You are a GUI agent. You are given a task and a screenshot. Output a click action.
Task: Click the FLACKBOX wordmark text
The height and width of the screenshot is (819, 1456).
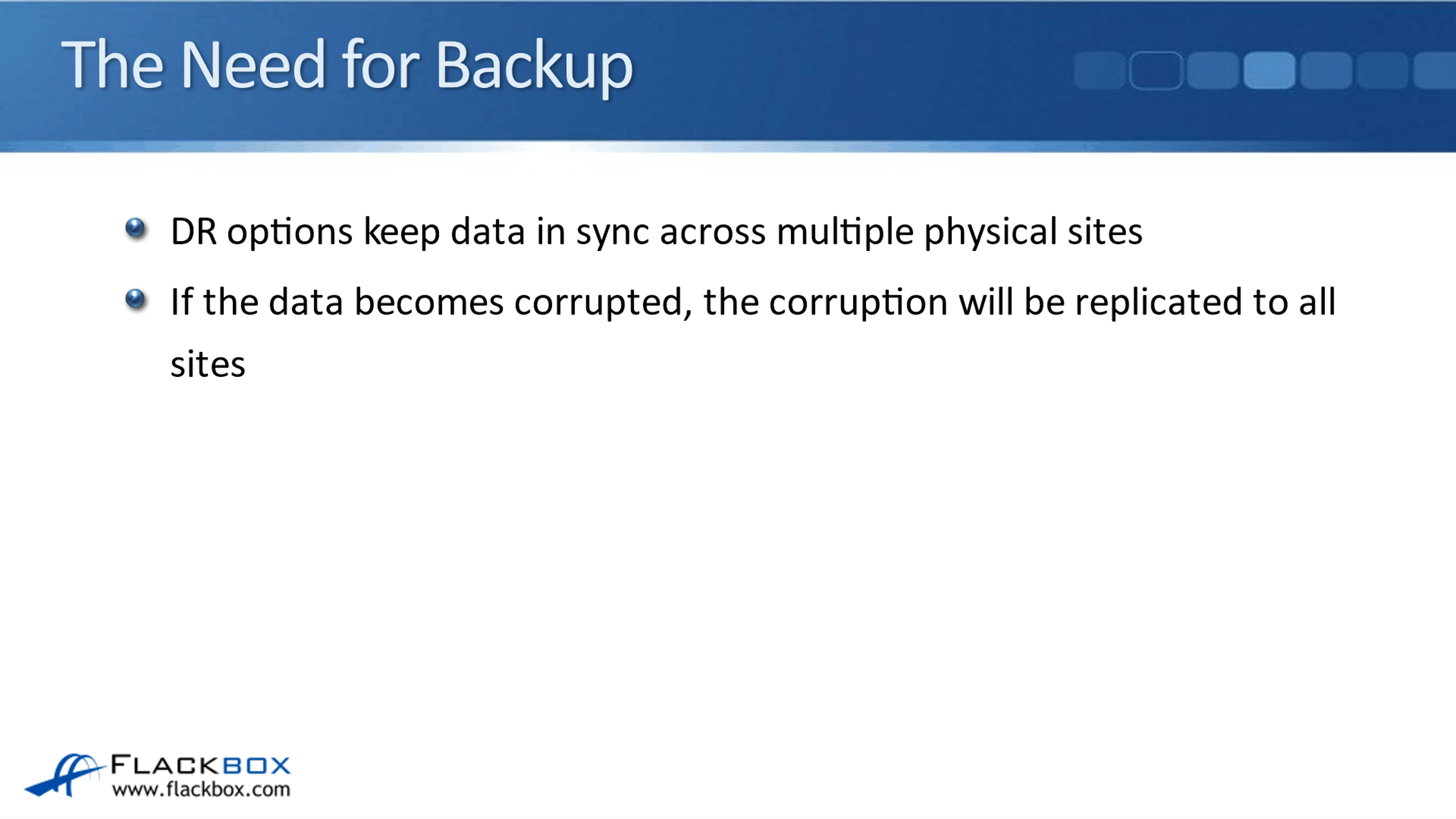(x=200, y=765)
